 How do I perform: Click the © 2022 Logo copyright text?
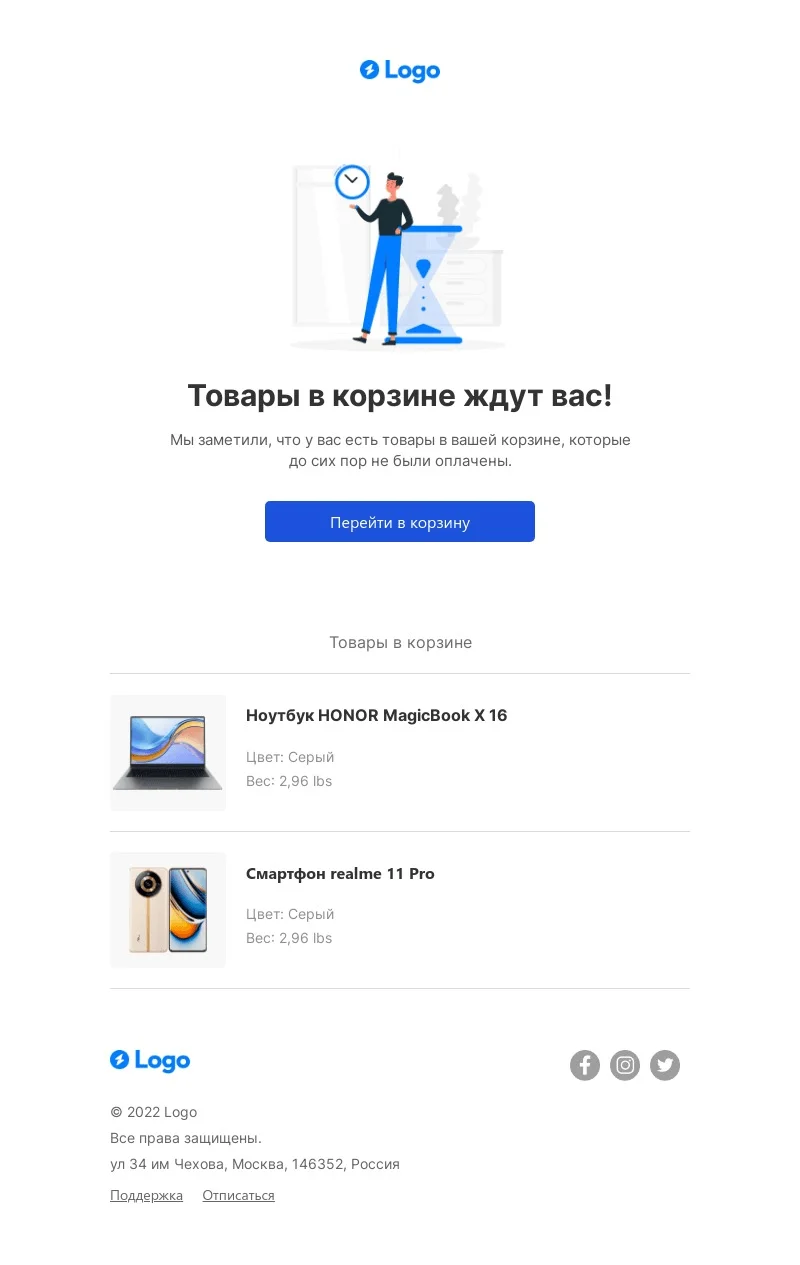point(153,1112)
